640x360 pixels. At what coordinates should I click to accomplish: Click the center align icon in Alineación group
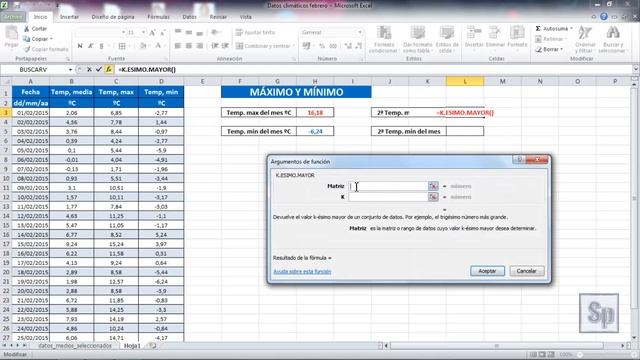[189, 46]
